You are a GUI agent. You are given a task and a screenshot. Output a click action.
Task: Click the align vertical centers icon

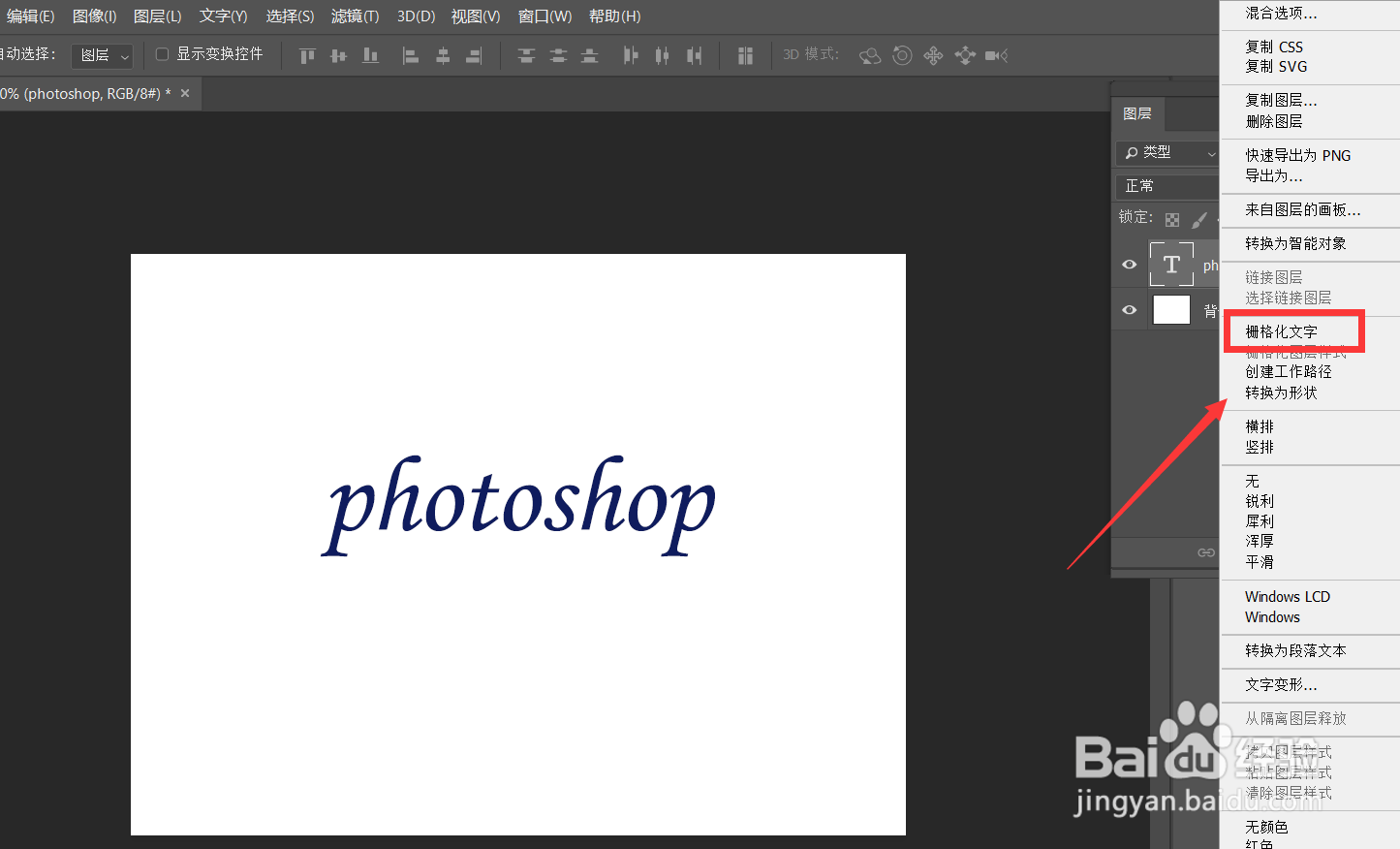pos(338,56)
